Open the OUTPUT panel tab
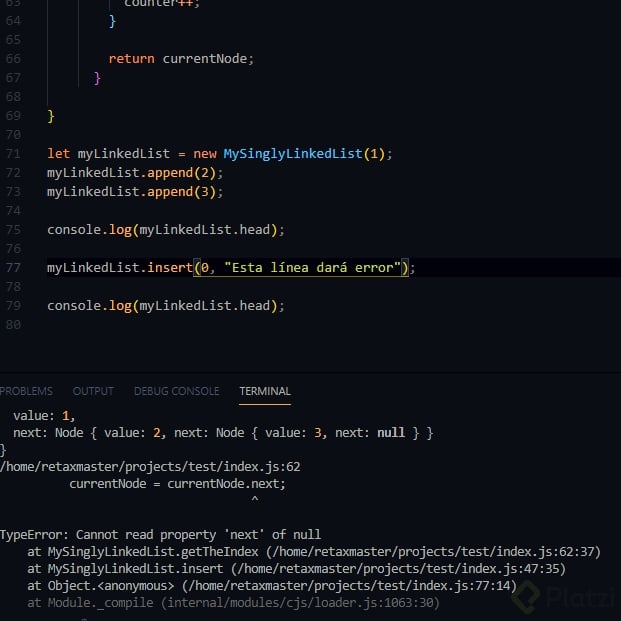The image size is (621, 621). (x=93, y=391)
